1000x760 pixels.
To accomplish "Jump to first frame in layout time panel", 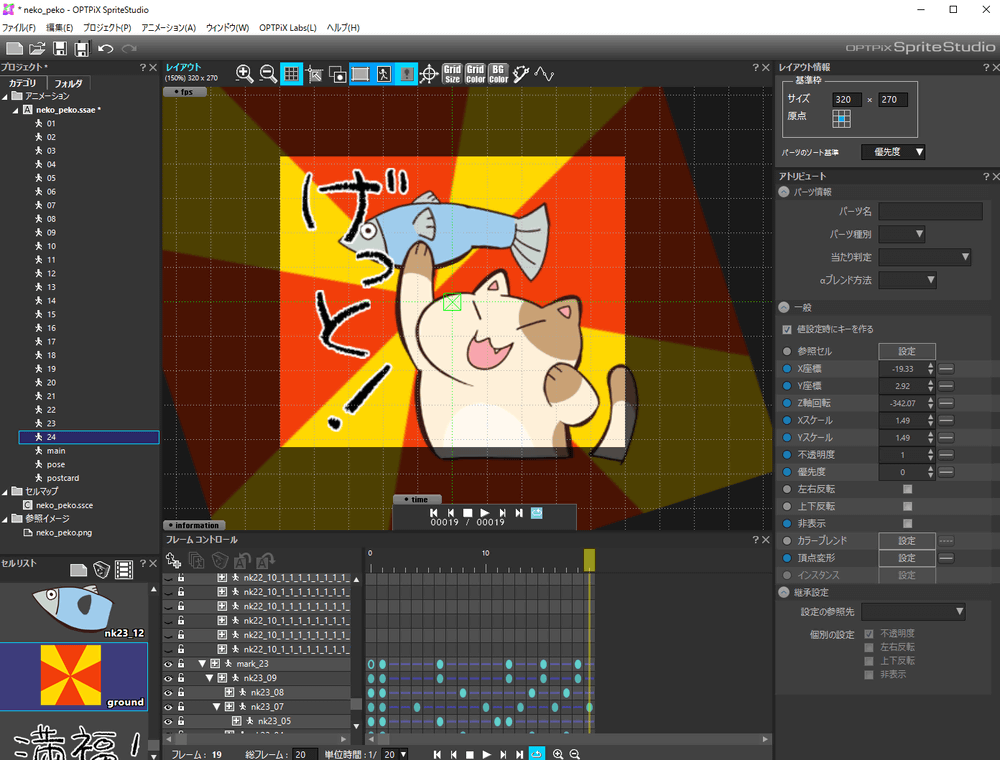I will point(434,513).
